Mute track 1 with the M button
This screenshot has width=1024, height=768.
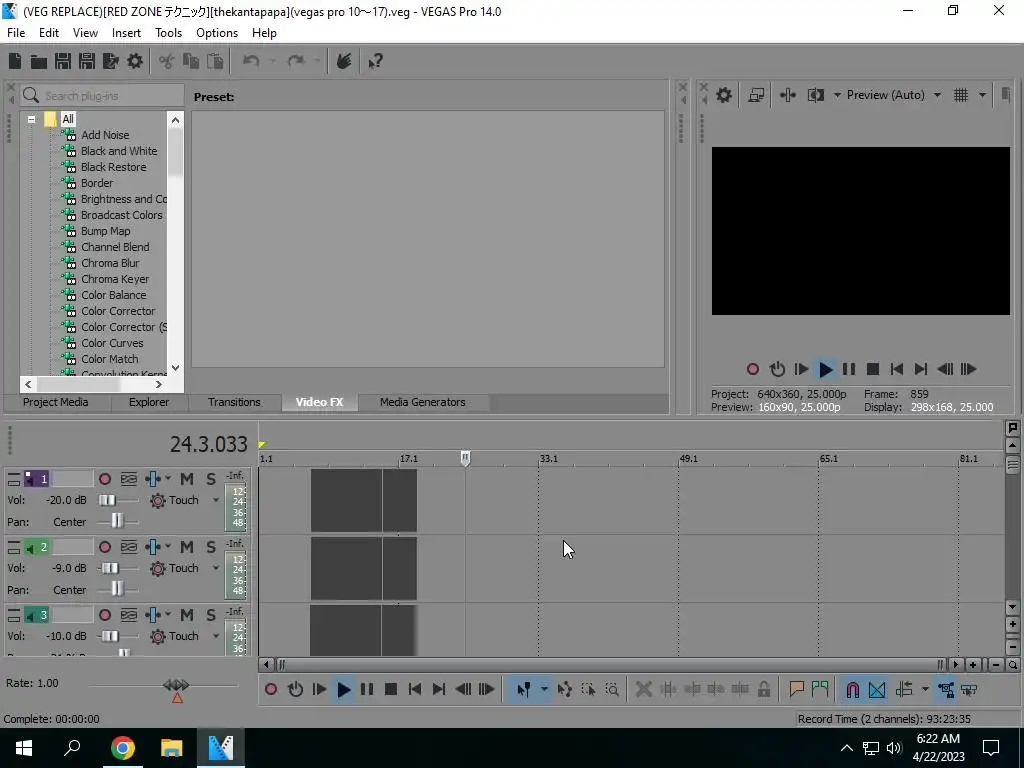point(187,479)
